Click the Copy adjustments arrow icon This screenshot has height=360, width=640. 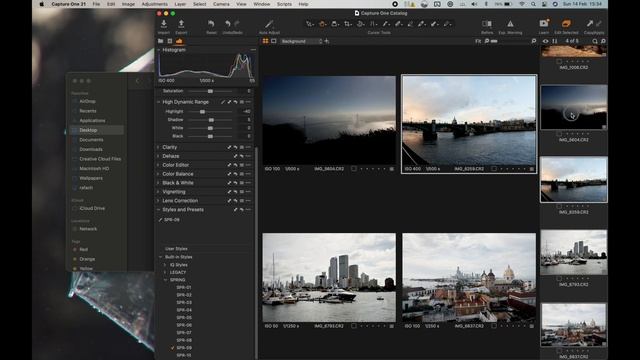point(589,24)
